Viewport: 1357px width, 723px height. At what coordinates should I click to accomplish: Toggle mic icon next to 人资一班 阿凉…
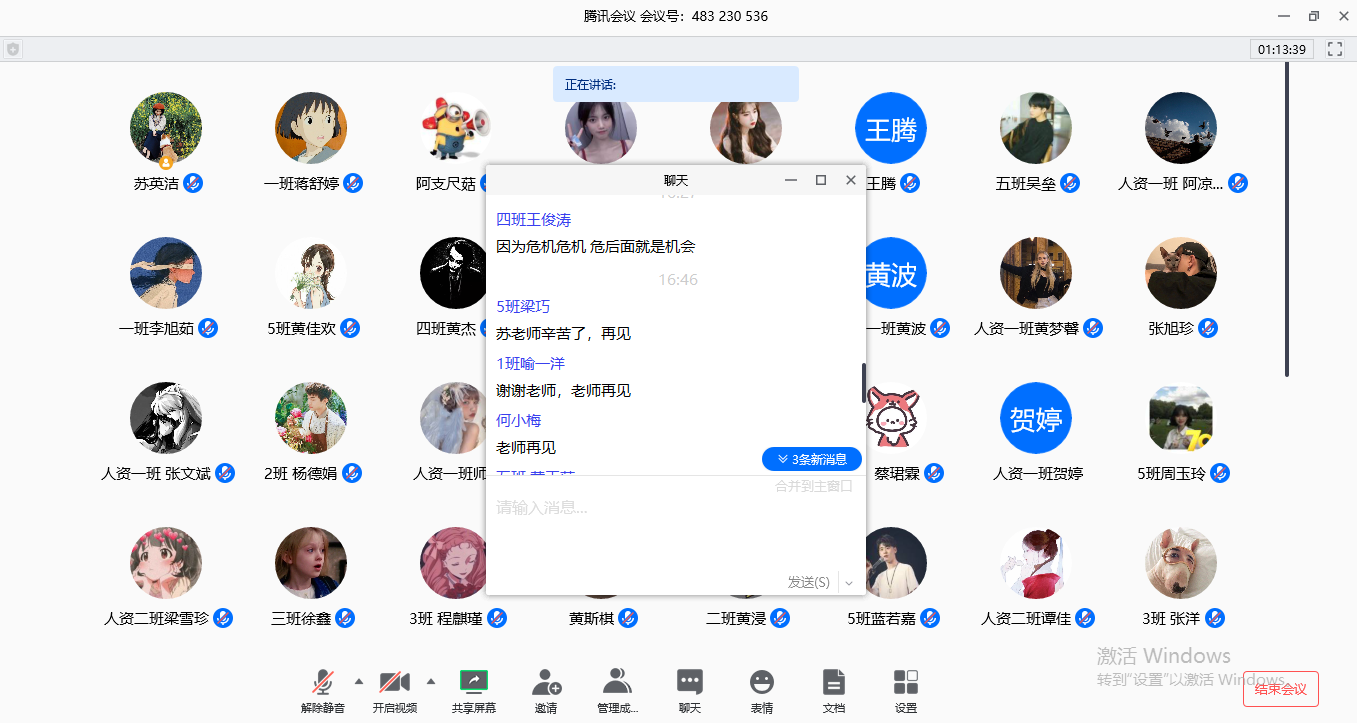tap(1238, 183)
